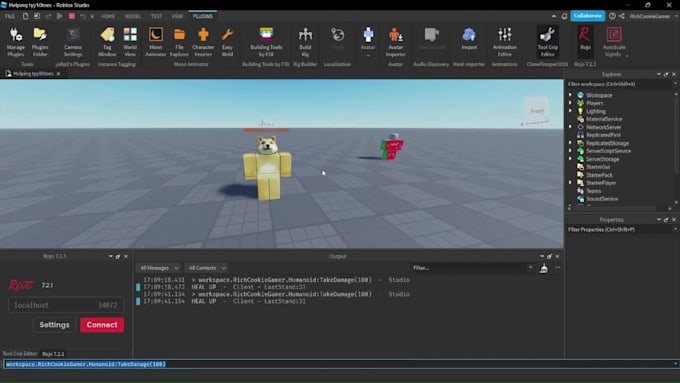Activate Easy Weld tool
The height and width of the screenshot is (383, 680).
click(227, 42)
